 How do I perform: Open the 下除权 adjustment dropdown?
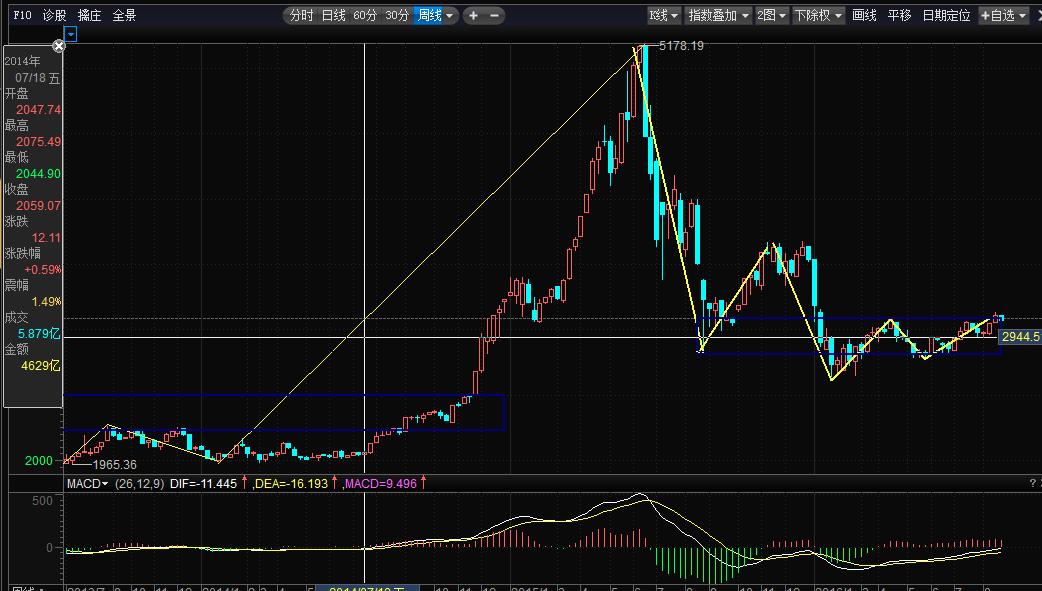coord(818,15)
